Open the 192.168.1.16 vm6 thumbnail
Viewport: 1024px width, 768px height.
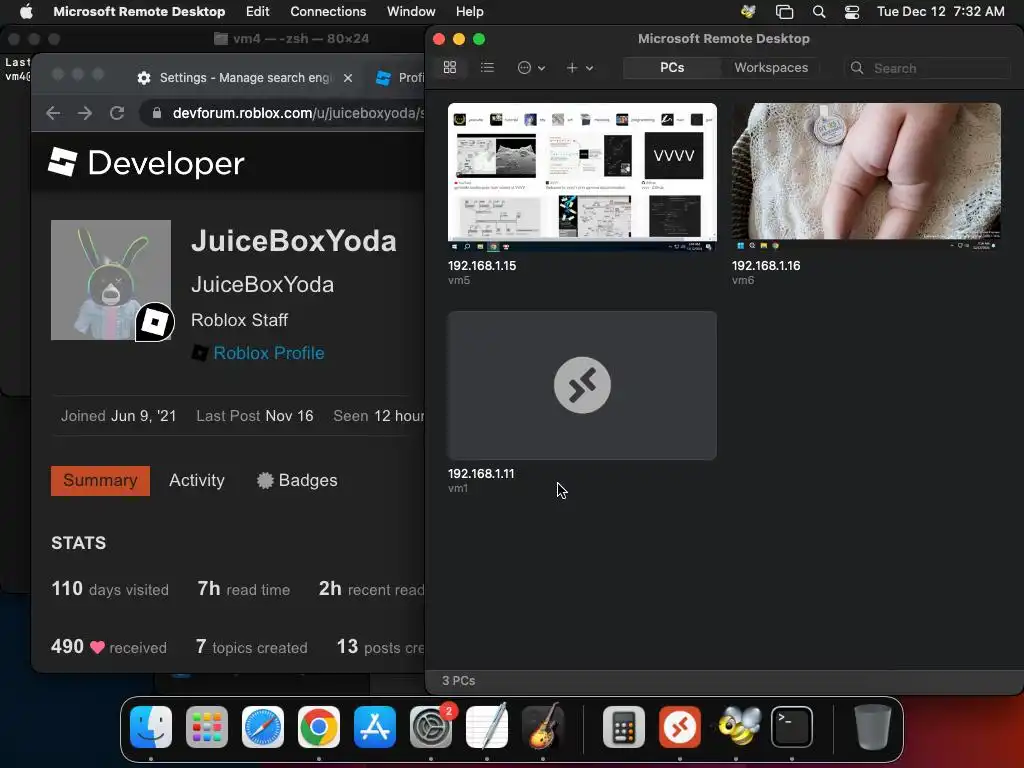point(866,177)
